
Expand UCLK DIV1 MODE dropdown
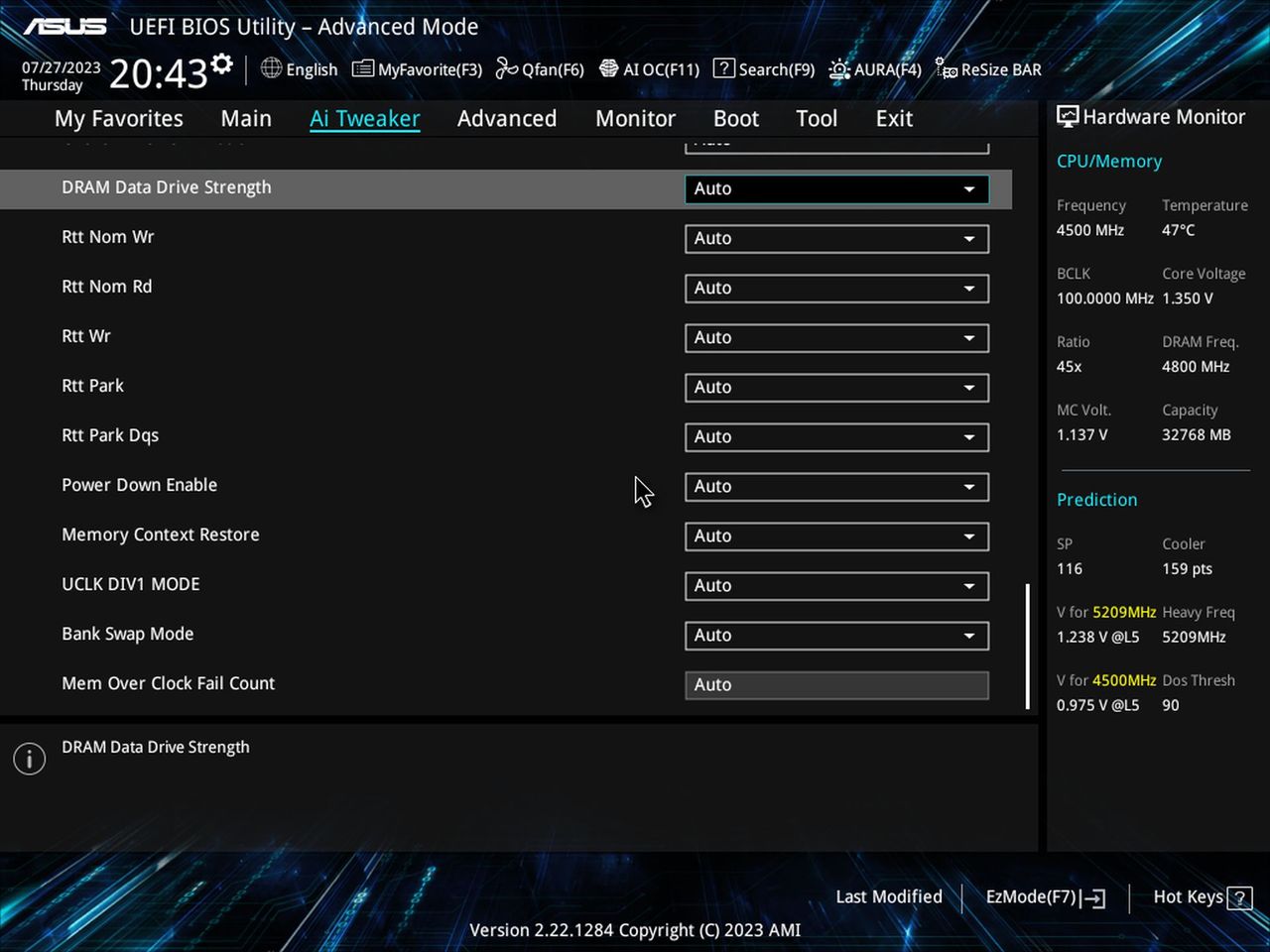[x=836, y=585]
